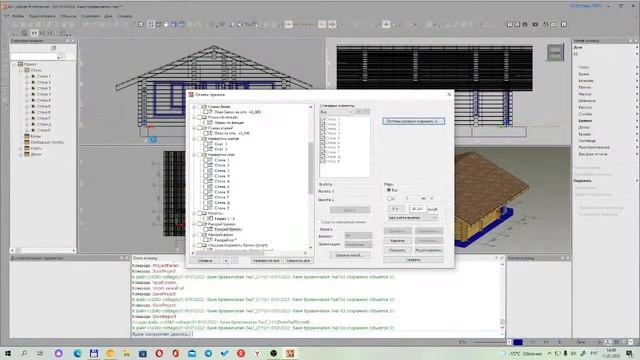Click the folder icon for Свободные столбы in the left panel

tap(27, 142)
